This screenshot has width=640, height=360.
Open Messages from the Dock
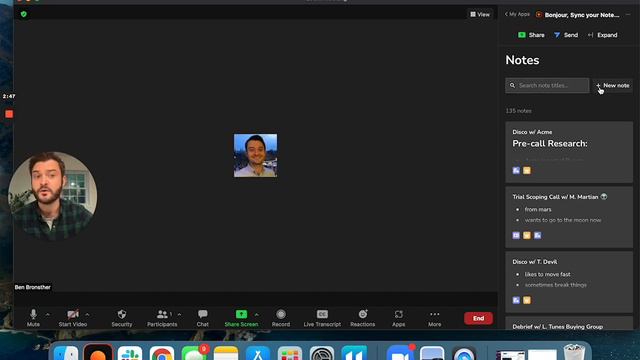[x=194, y=353]
